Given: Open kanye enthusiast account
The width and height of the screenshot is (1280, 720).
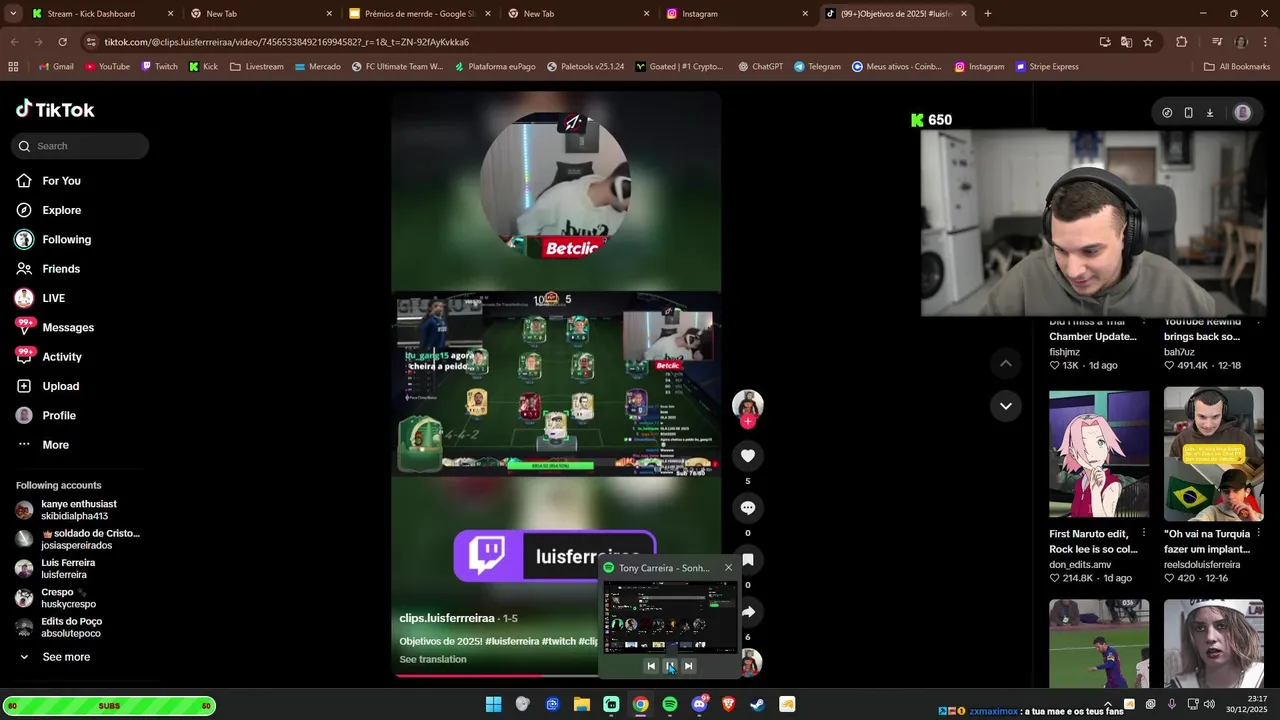Looking at the screenshot, I should (78, 510).
